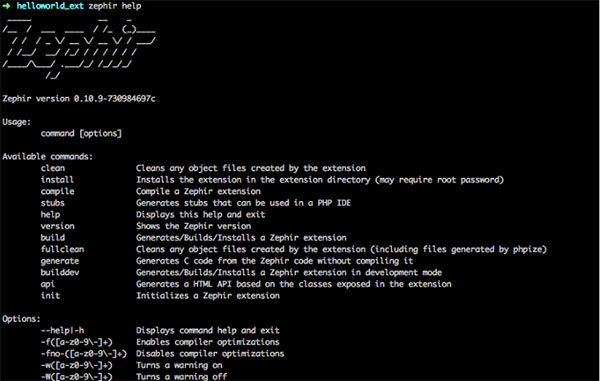The image size is (600, 381).
Task: Click the 'api' command name
Action: (48, 285)
